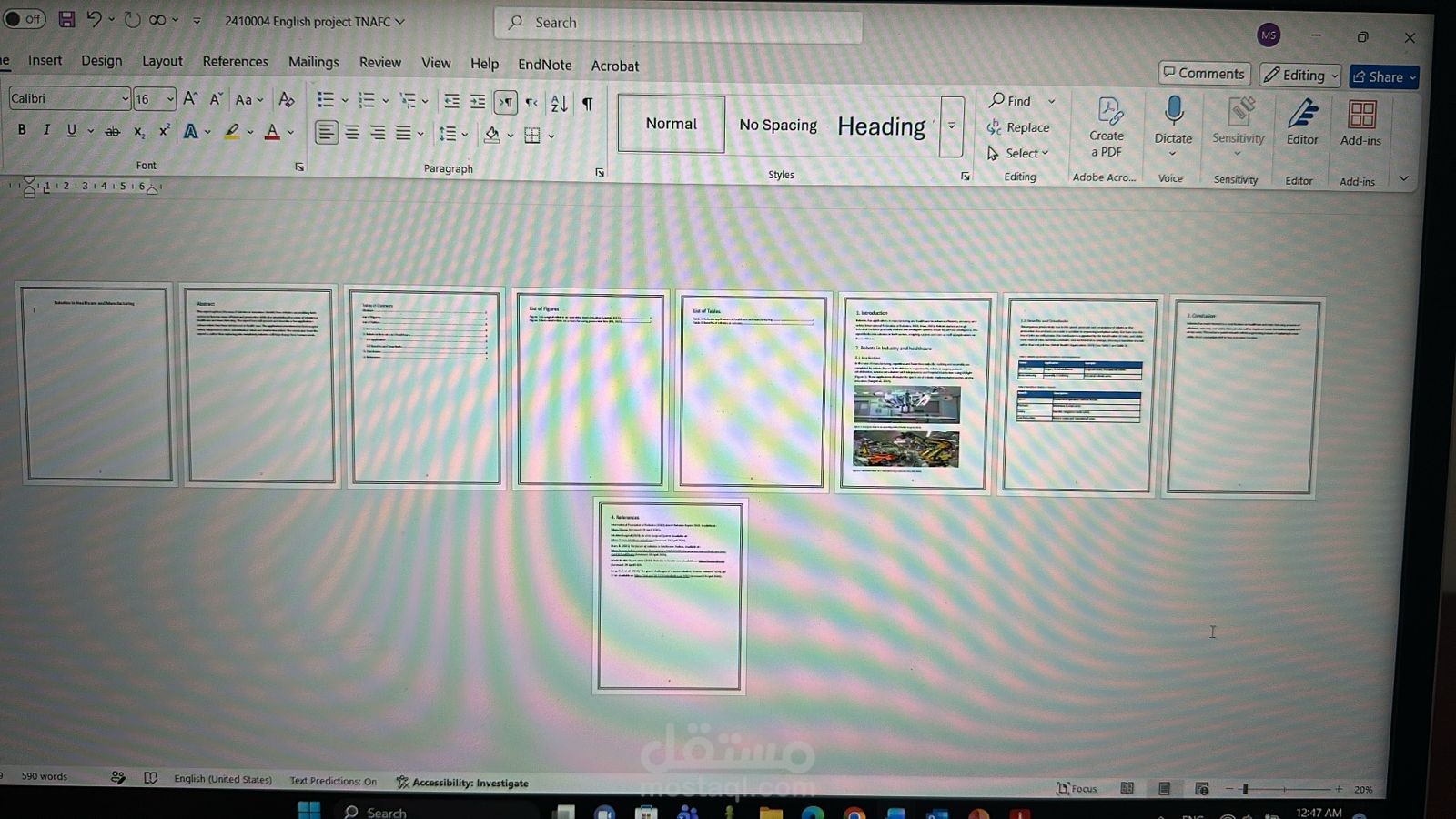The image size is (1456, 819).
Task: Increase font size with Grow Font
Action: 190,98
